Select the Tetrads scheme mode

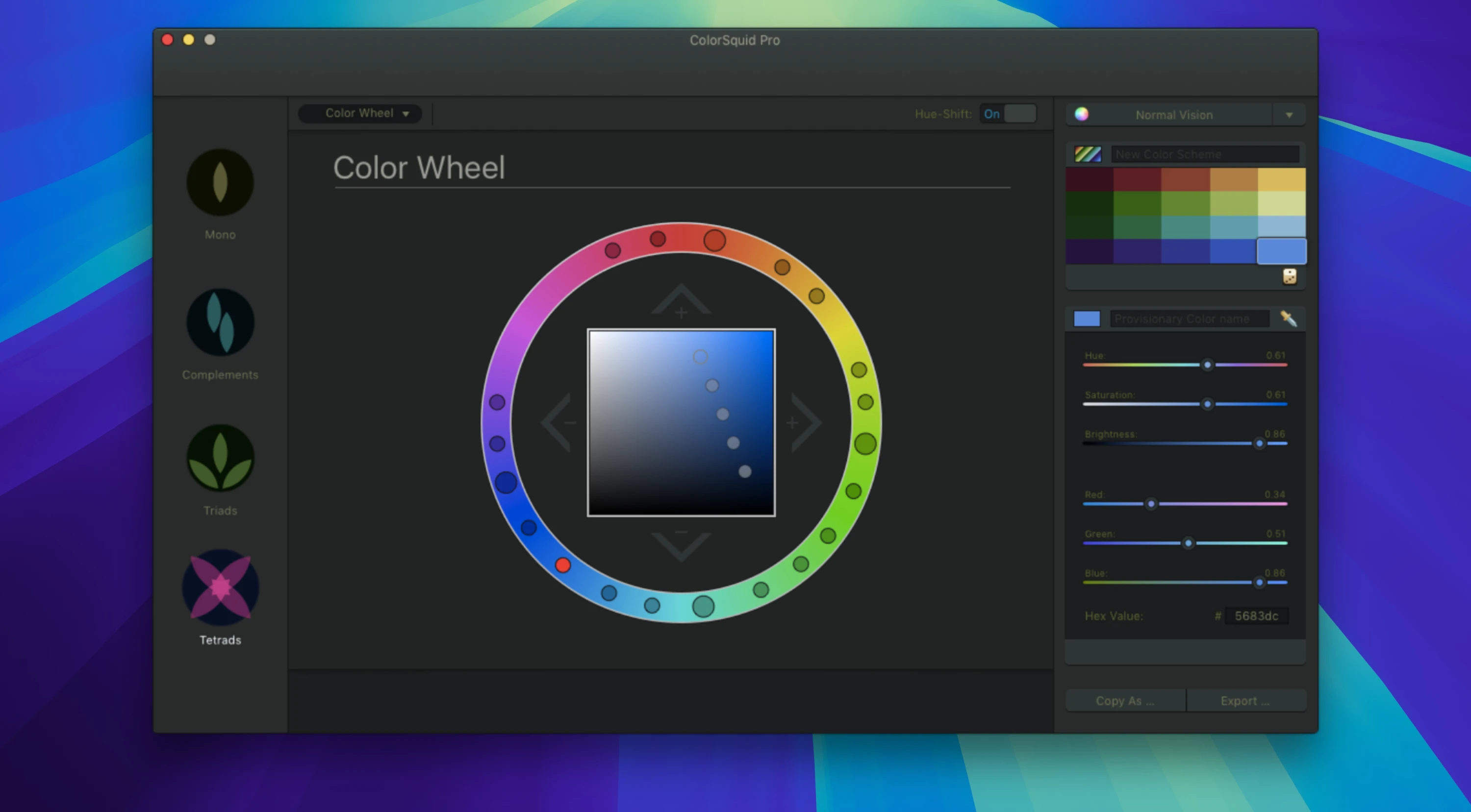click(221, 588)
